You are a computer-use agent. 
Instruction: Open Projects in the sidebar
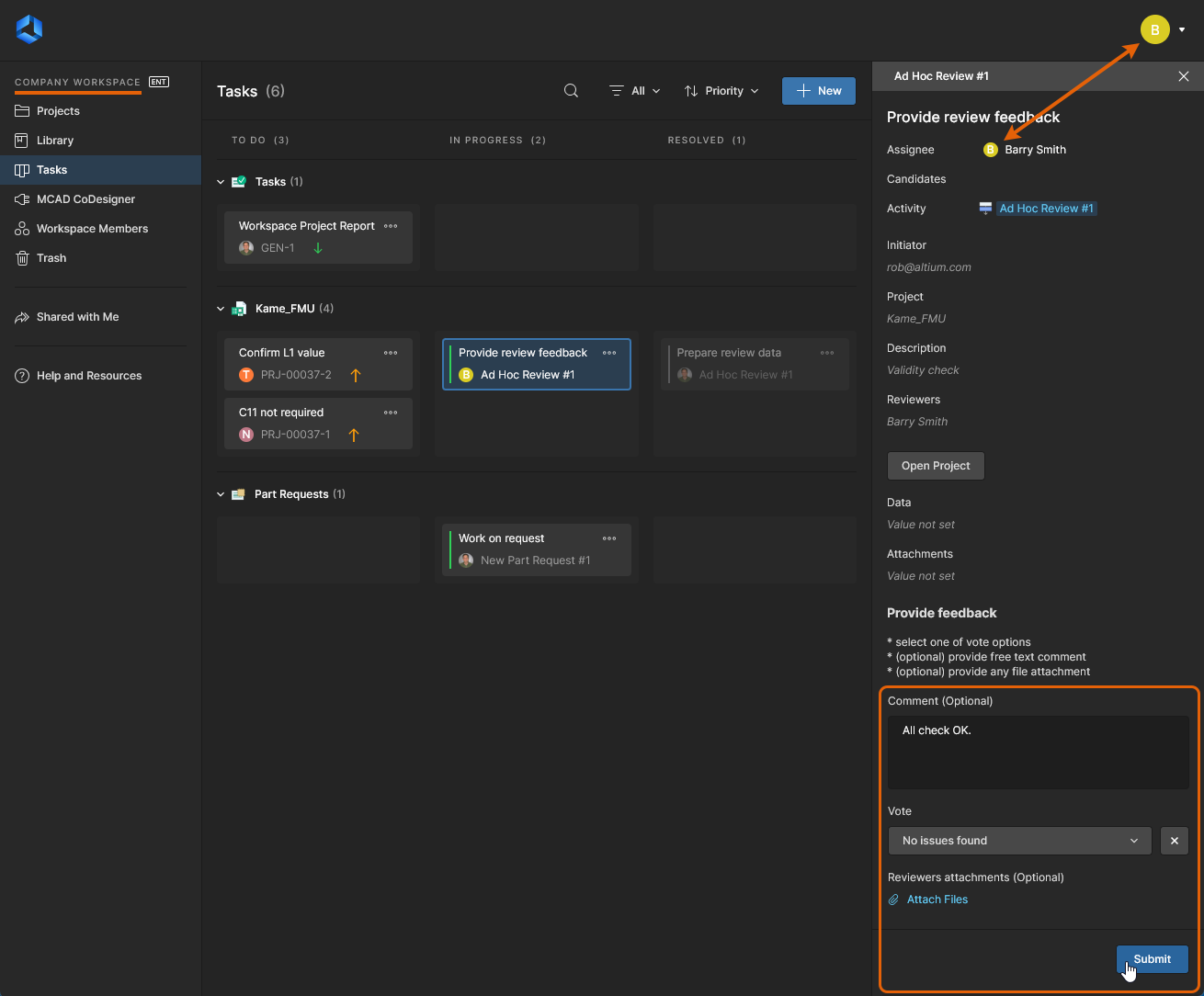pos(100,111)
